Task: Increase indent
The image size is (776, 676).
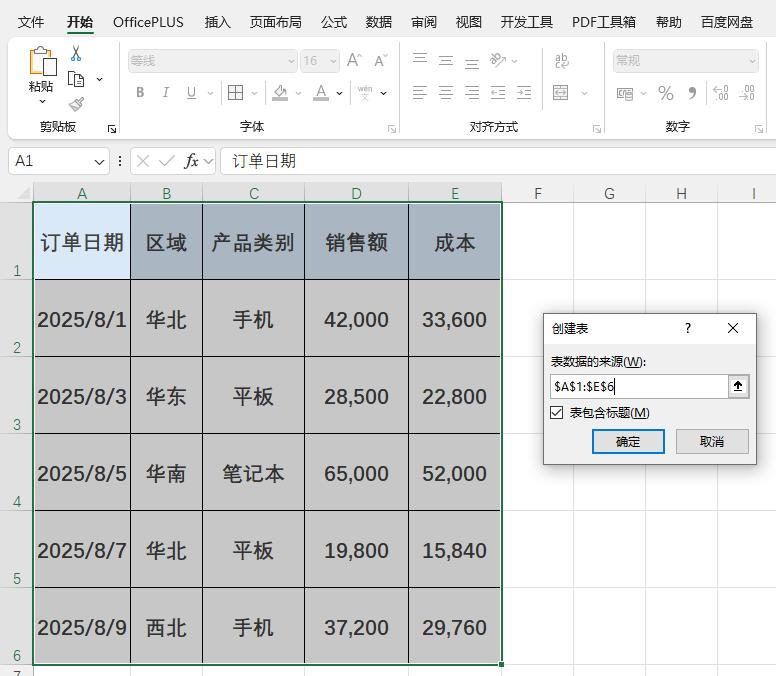Action: [x=524, y=93]
